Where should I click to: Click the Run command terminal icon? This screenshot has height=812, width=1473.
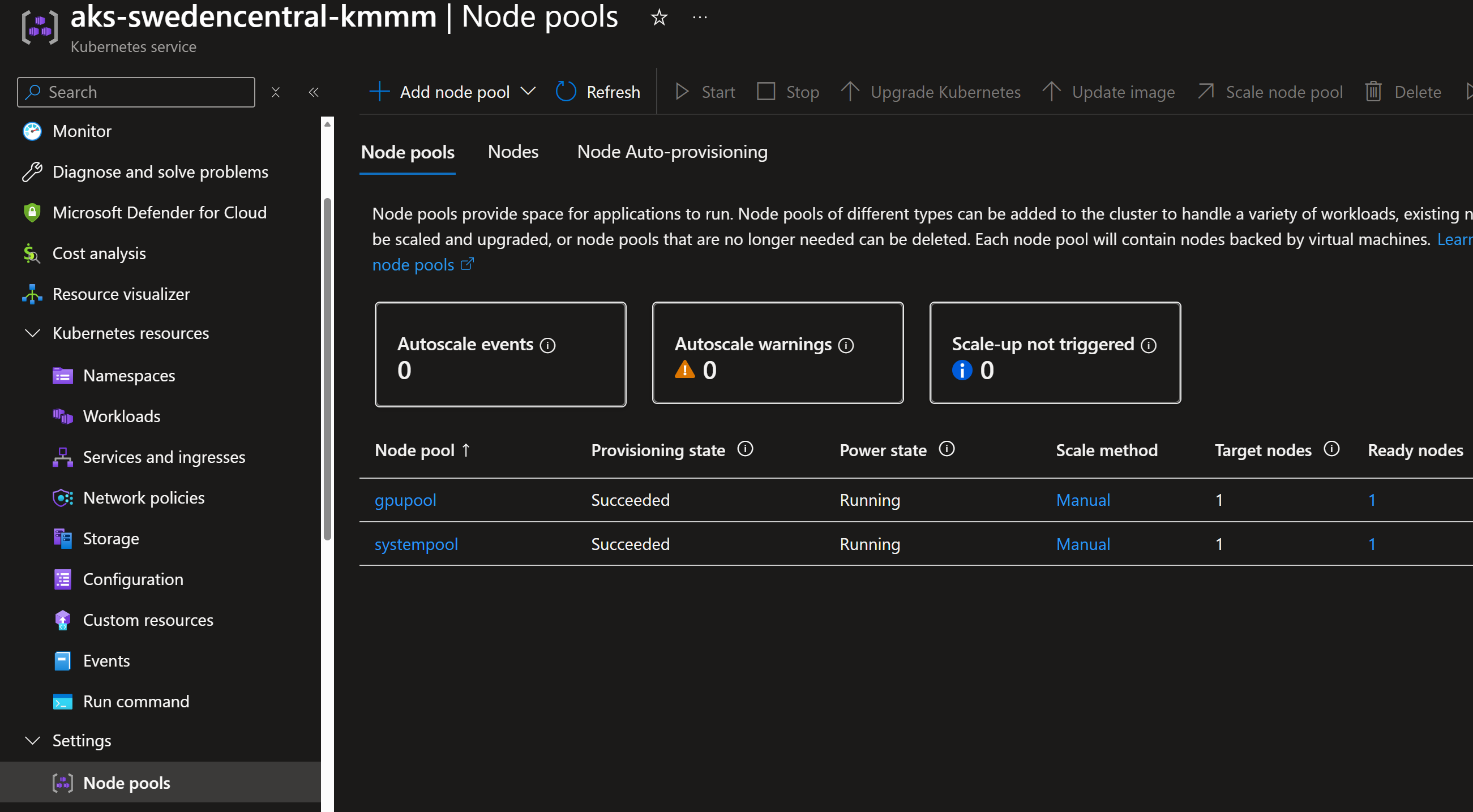[x=62, y=701]
